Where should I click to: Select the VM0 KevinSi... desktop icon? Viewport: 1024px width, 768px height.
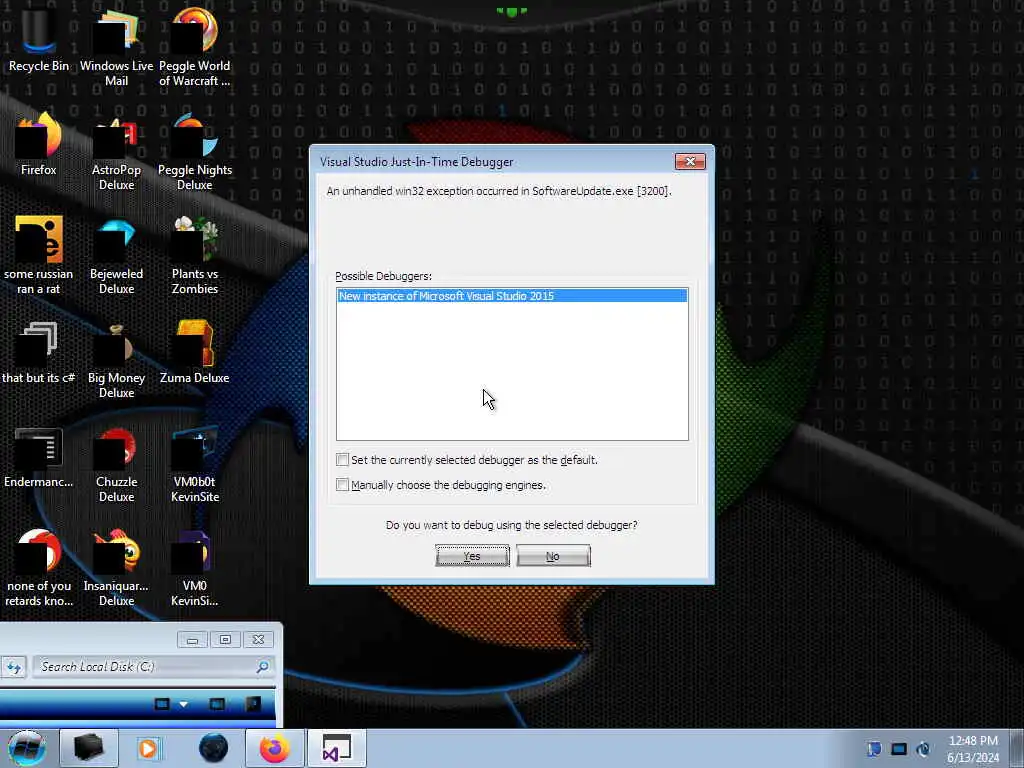pos(195,567)
